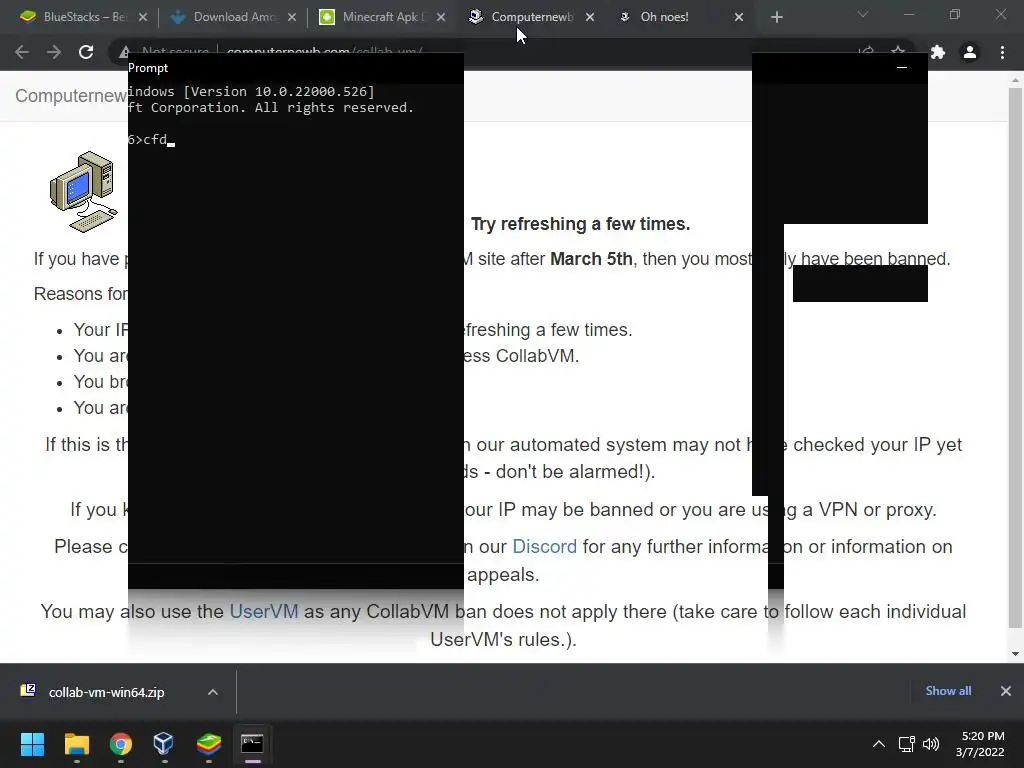Close the downloads bar
The height and width of the screenshot is (768, 1024).
[1006, 691]
